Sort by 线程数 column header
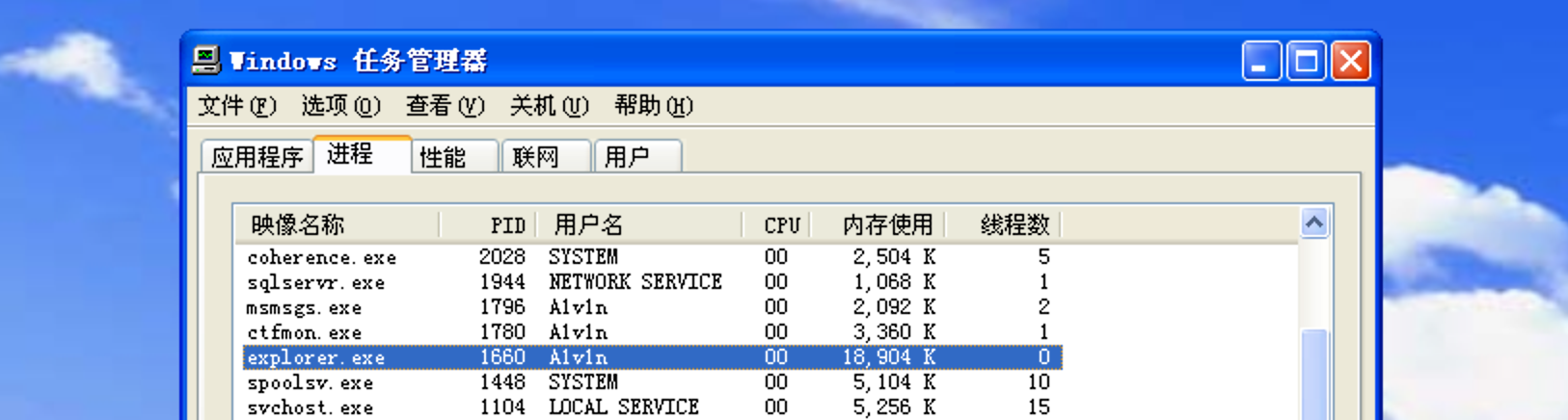The width and height of the screenshot is (1568, 420). click(1003, 225)
